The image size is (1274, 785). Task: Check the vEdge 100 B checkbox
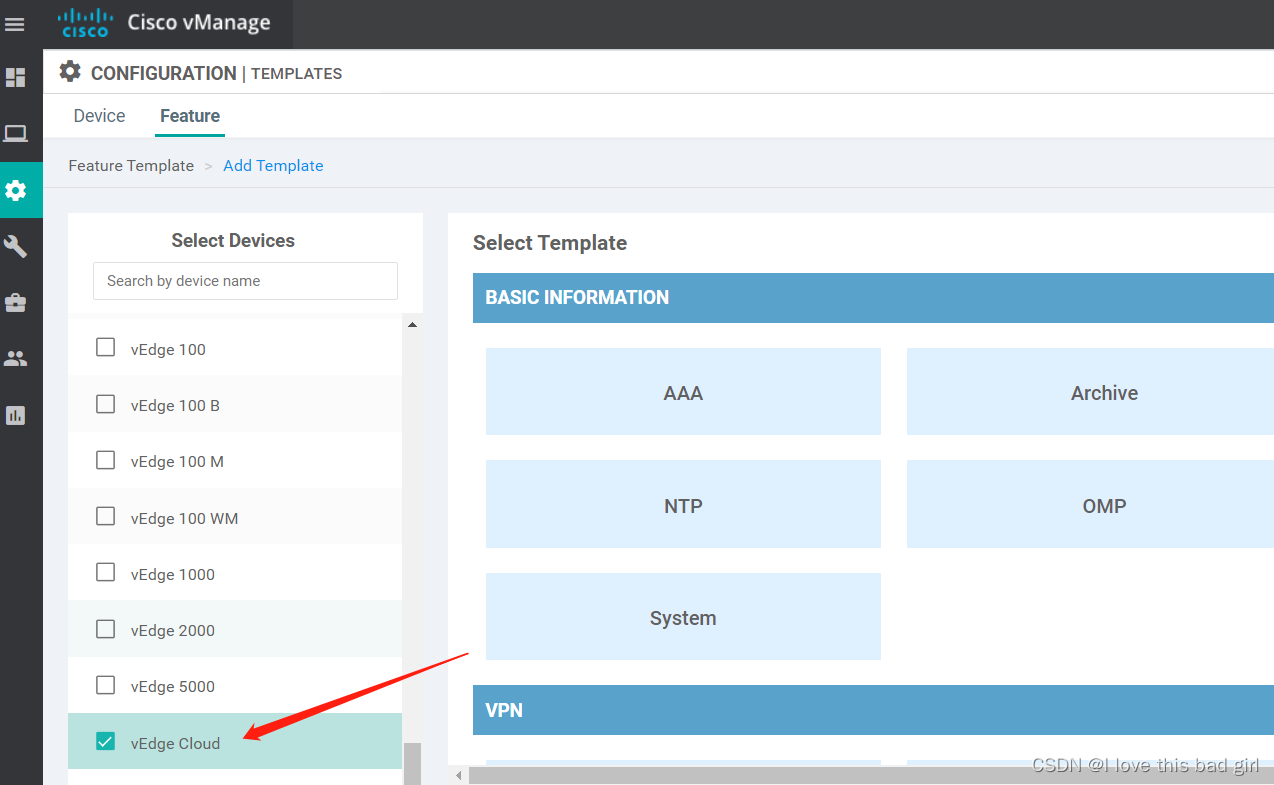click(x=105, y=404)
